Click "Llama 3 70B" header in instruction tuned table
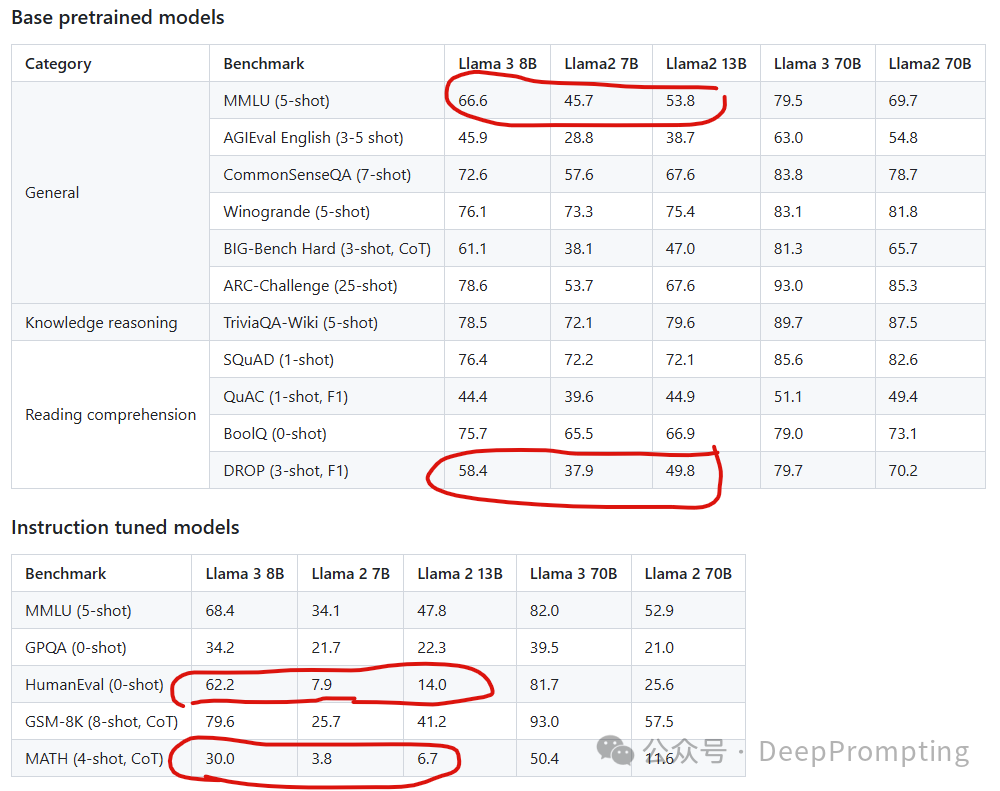 click(x=574, y=574)
